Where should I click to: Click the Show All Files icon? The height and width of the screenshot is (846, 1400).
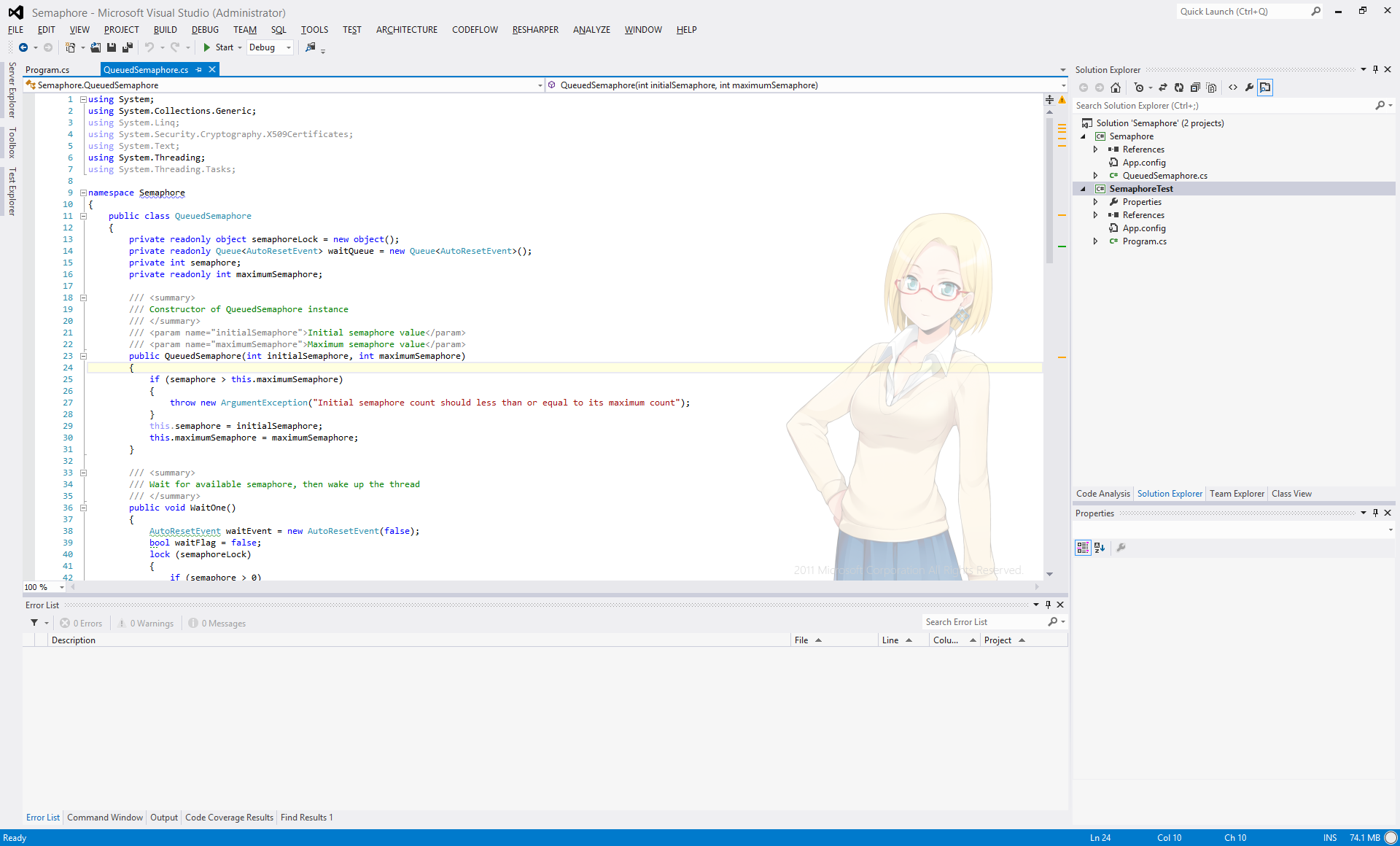click(x=1211, y=88)
